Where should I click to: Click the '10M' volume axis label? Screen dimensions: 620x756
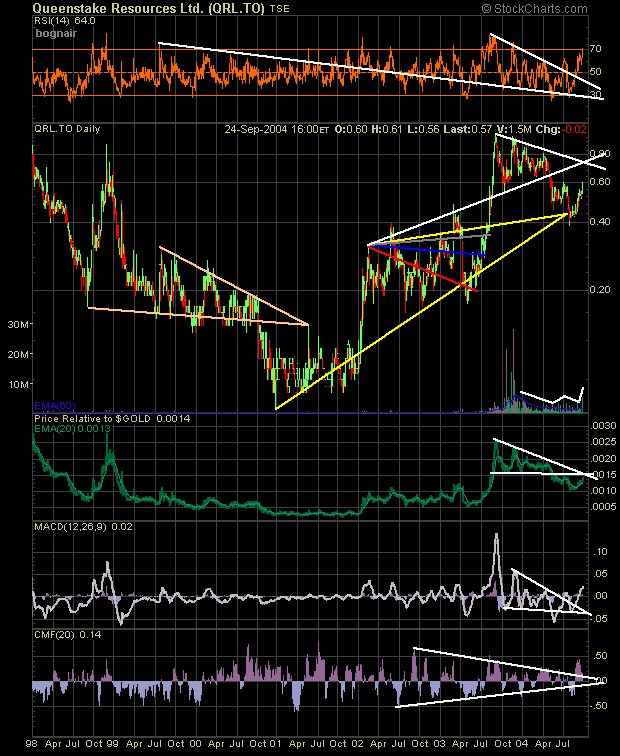[x=18, y=384]
